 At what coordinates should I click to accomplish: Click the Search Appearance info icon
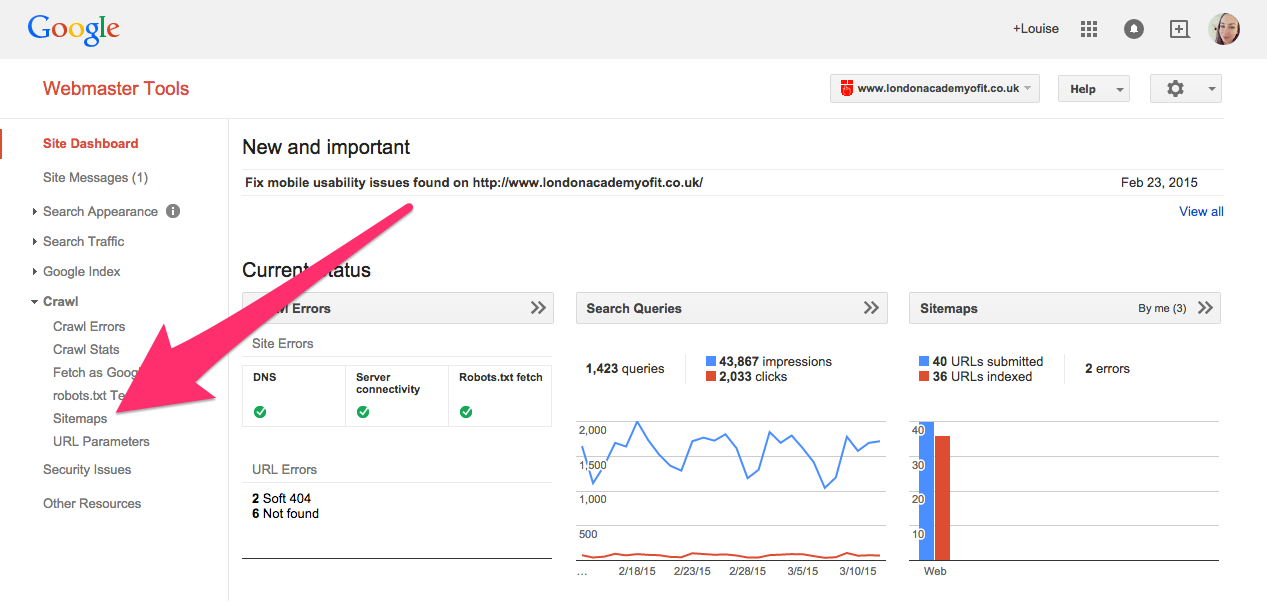pos(172,211)
